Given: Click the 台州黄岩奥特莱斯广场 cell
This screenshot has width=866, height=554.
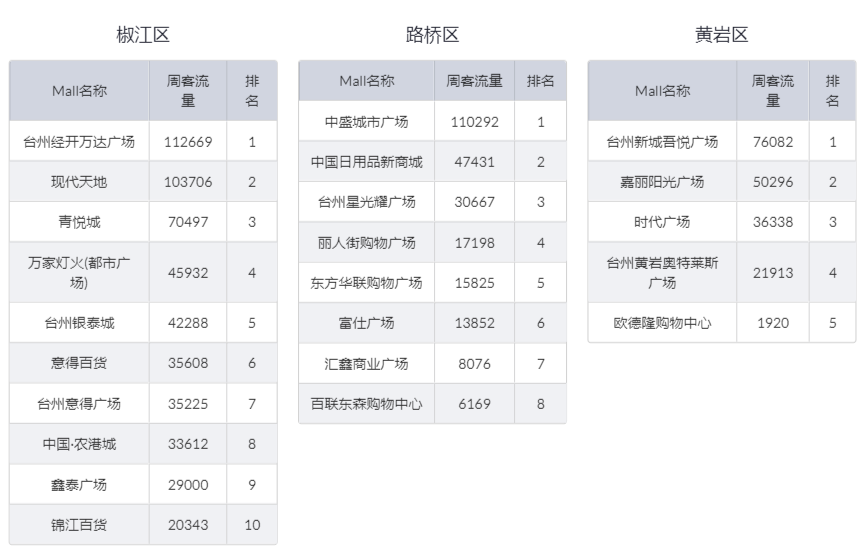Looking at the screenshot, I should (662, 272).
